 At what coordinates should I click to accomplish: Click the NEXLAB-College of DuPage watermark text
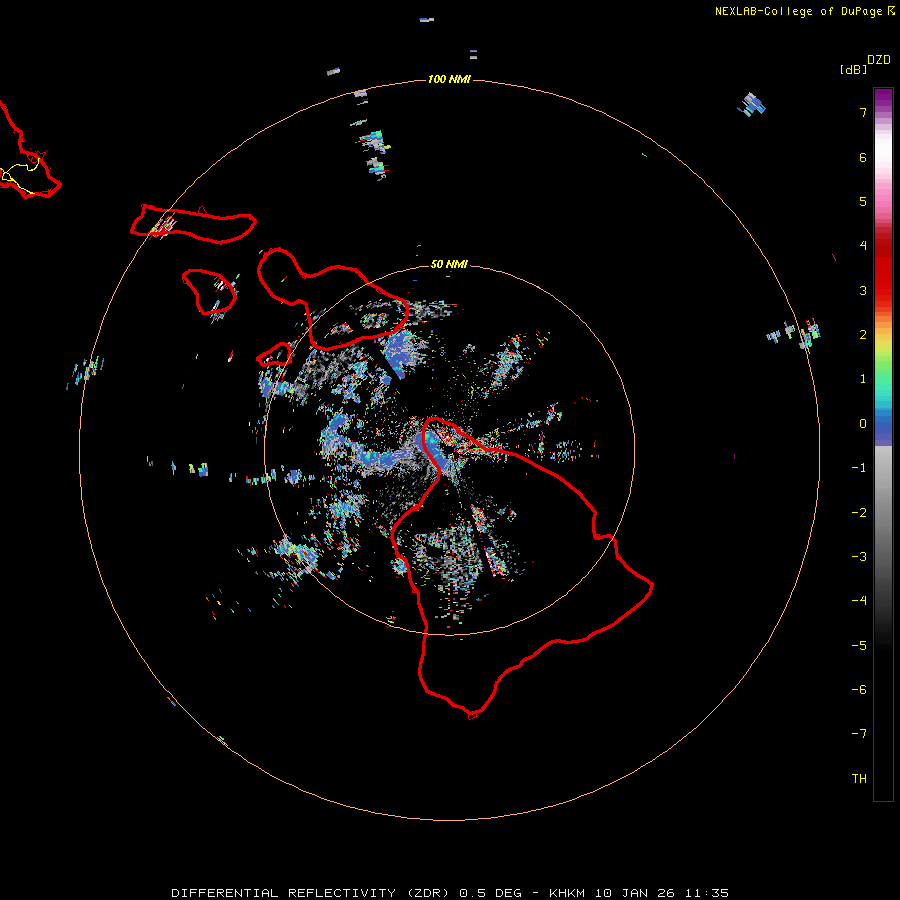click(x=805, y=11)
